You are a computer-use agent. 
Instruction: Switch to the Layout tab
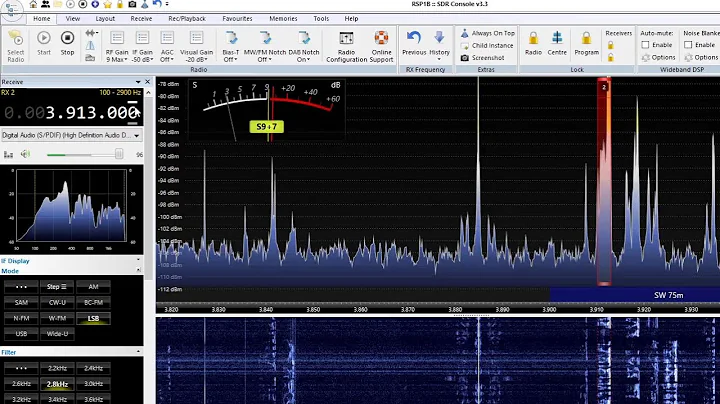point(105,19)
